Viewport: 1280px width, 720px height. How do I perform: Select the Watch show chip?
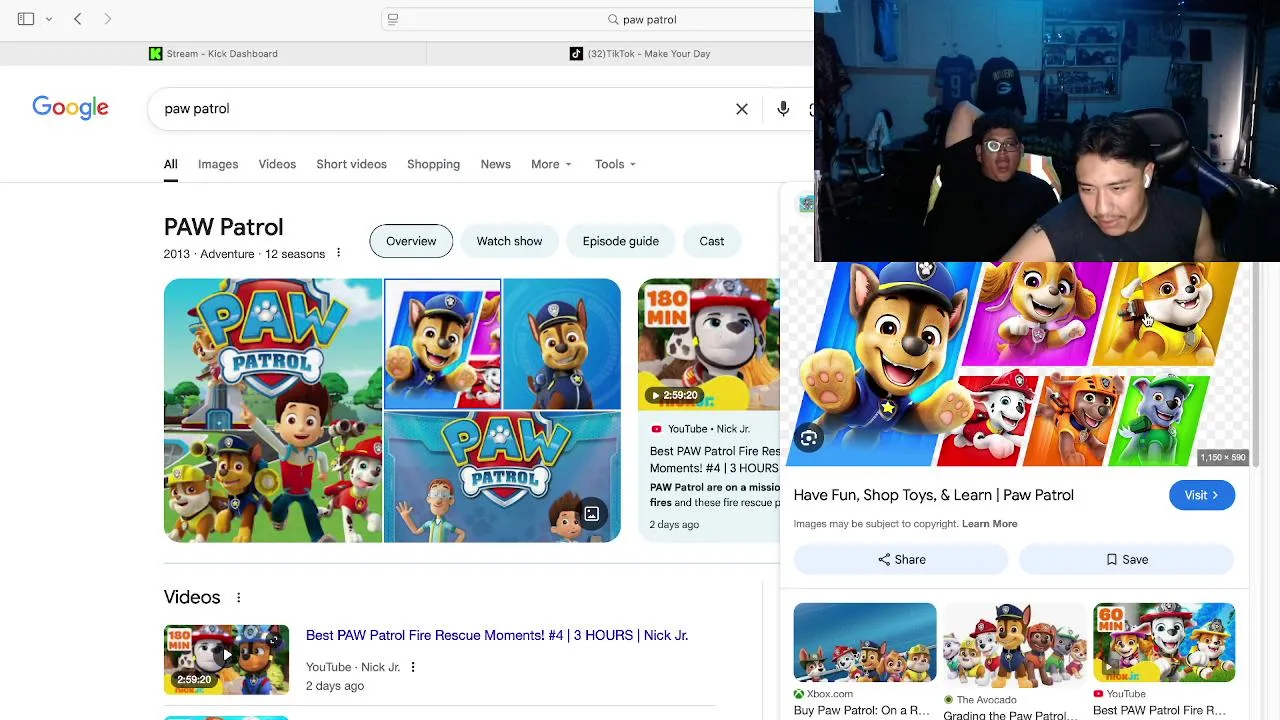509,241
